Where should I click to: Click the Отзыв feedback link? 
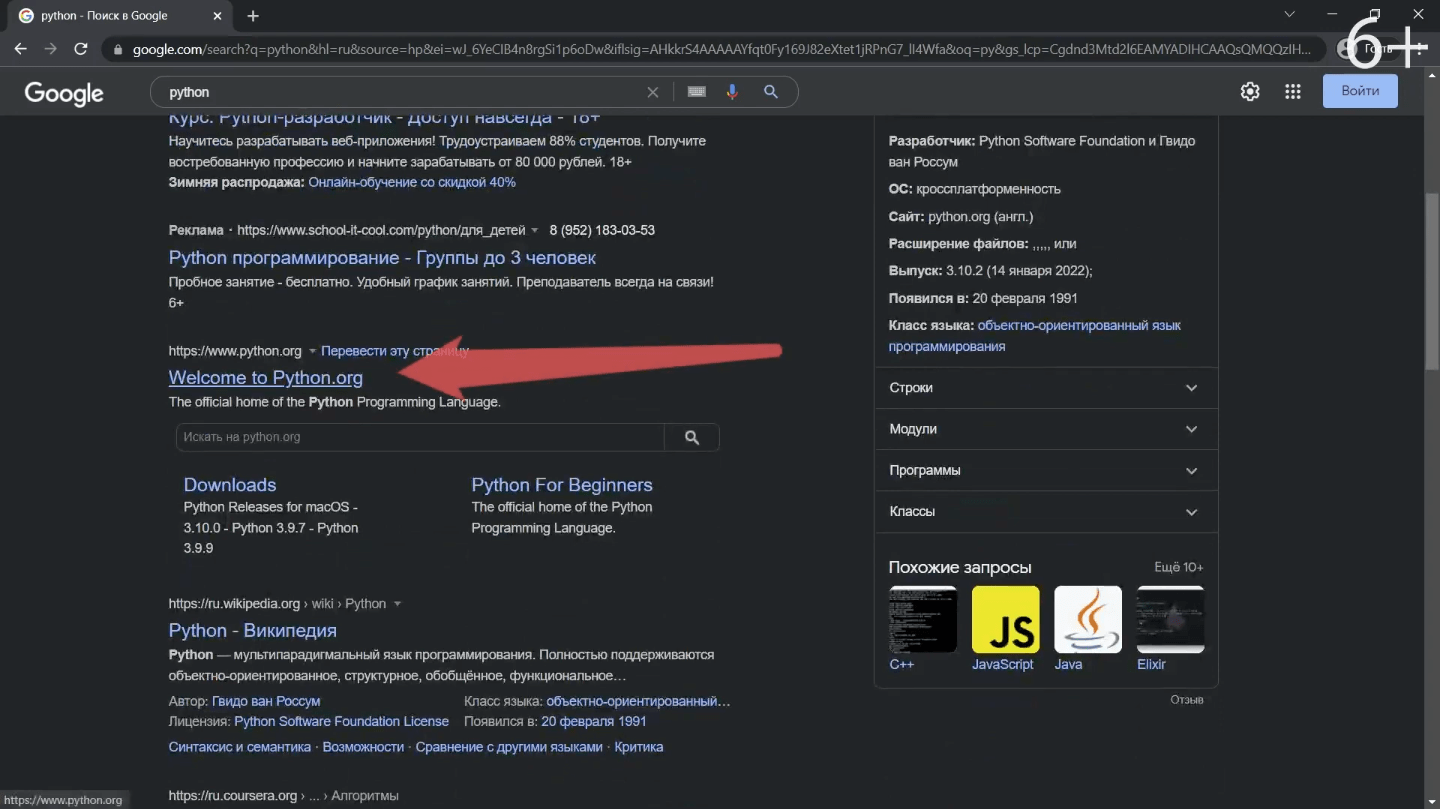tap(1187, 700)
